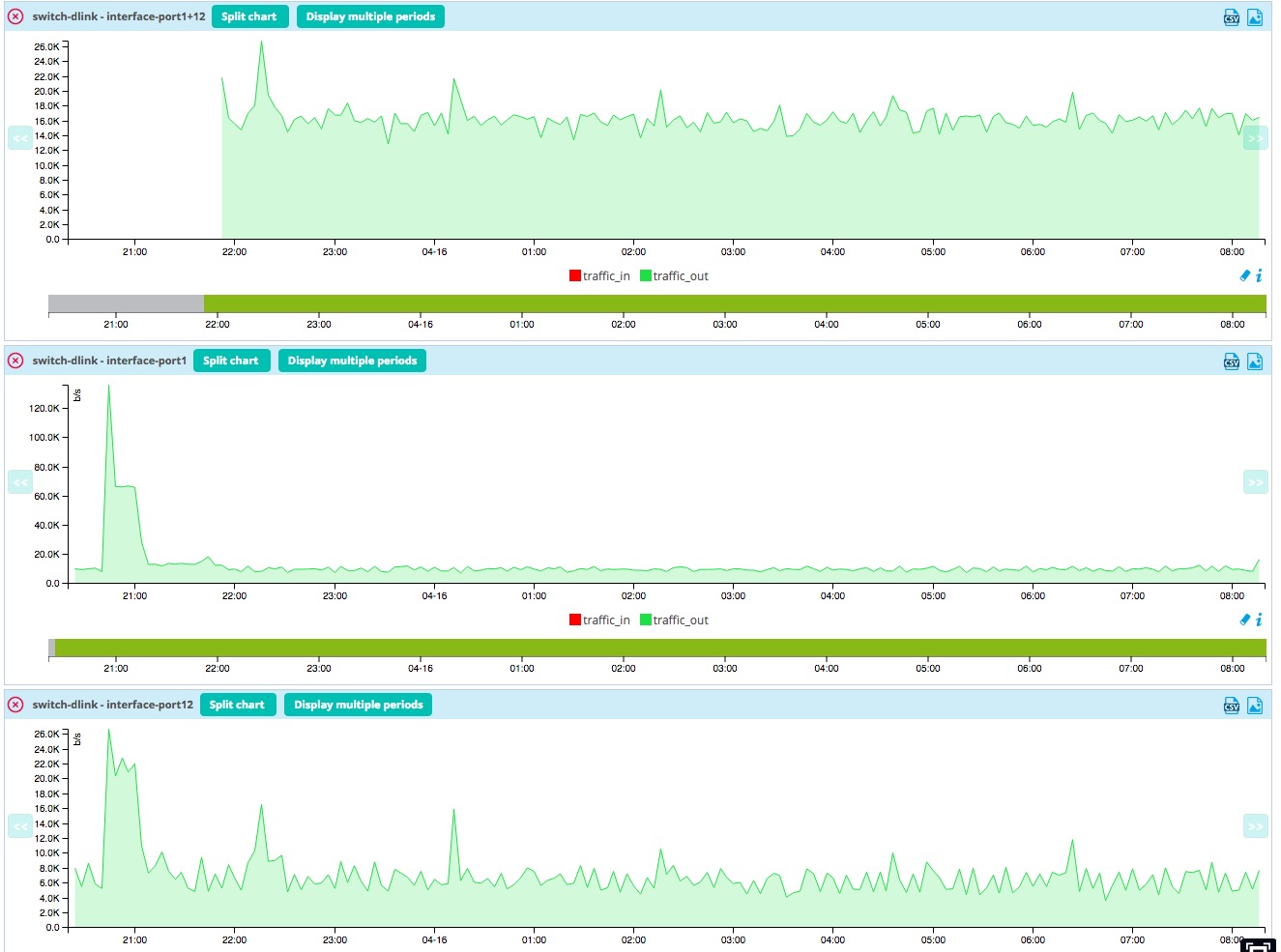Export the interface-port12 chart as image
This screenshot has height=952, width=1281.
[1254, 706]
